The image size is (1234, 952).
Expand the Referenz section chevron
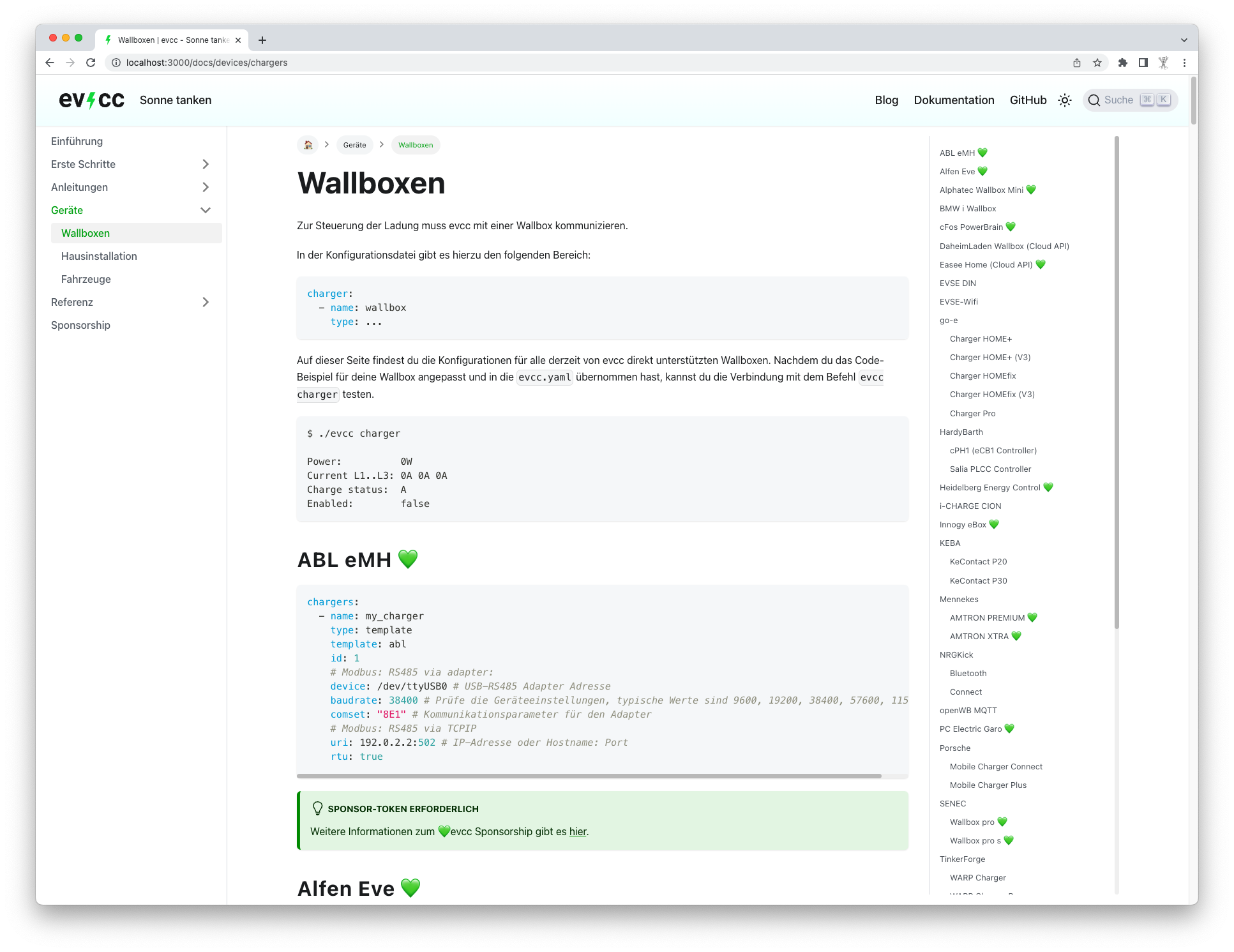click(206, 302)
